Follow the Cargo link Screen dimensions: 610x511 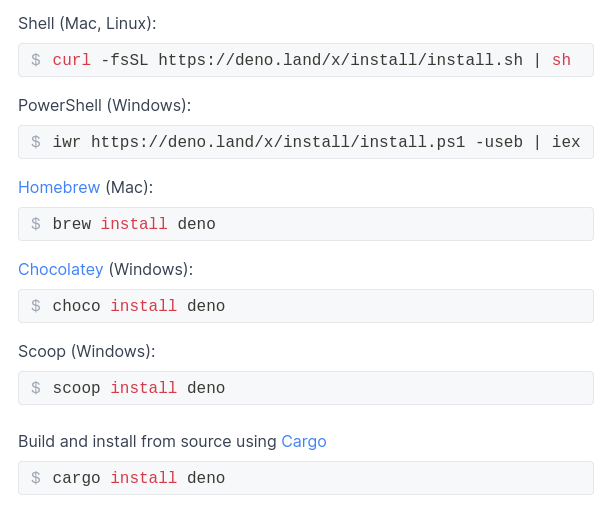click(304, 441)
